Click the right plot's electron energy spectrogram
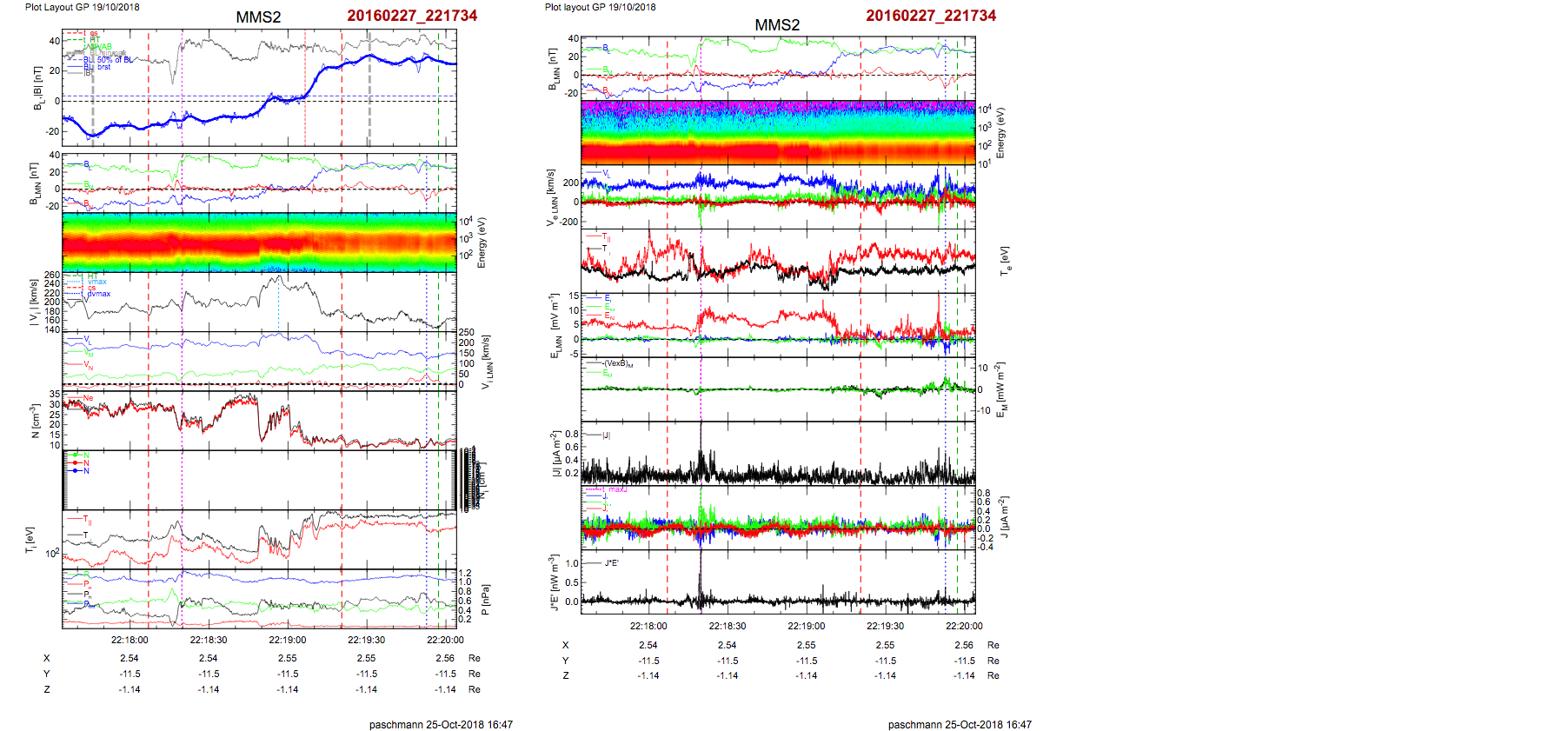This screenshot has width=1568, height=731. pos(777,132)
